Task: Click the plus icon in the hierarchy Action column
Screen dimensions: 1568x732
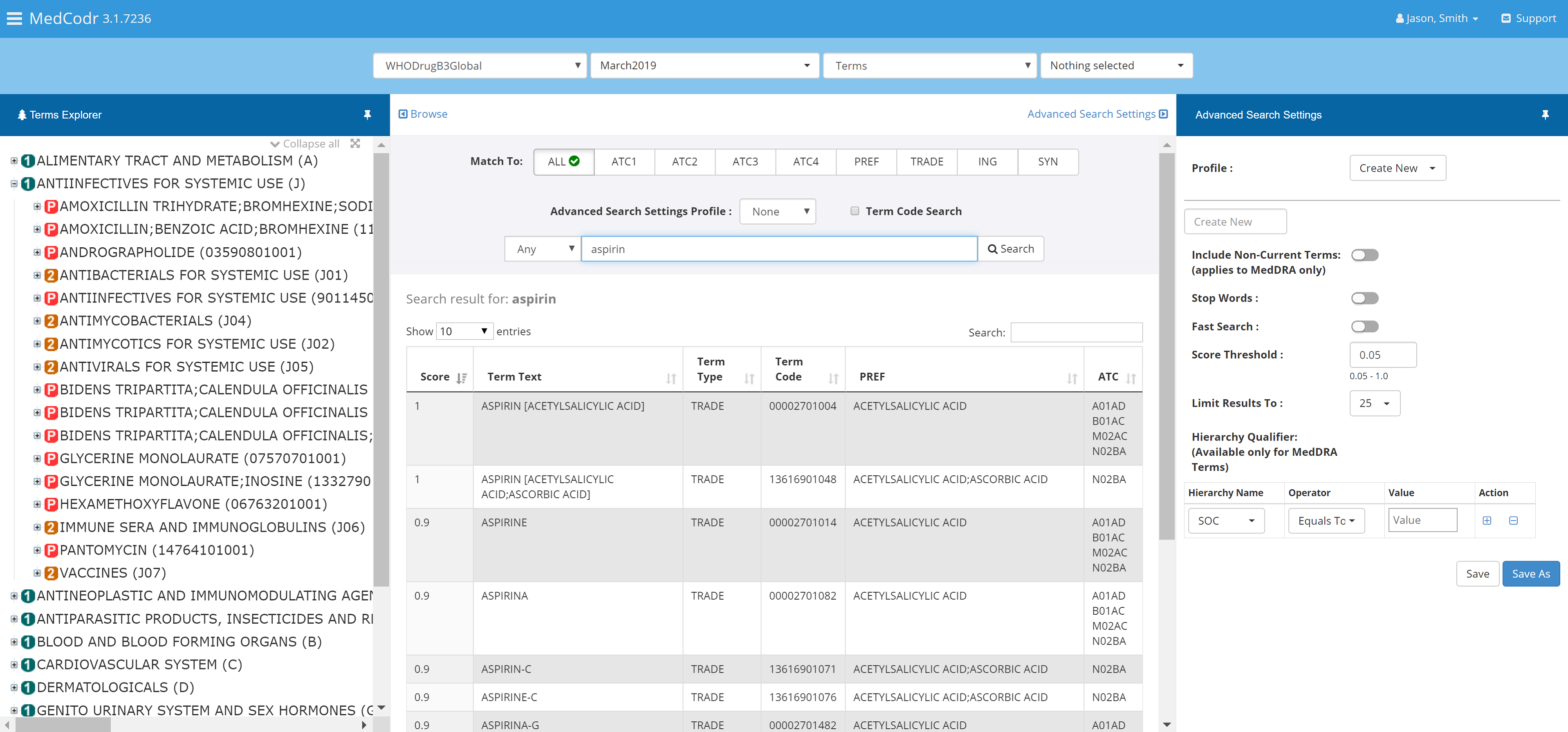Action: [1487, 521]
